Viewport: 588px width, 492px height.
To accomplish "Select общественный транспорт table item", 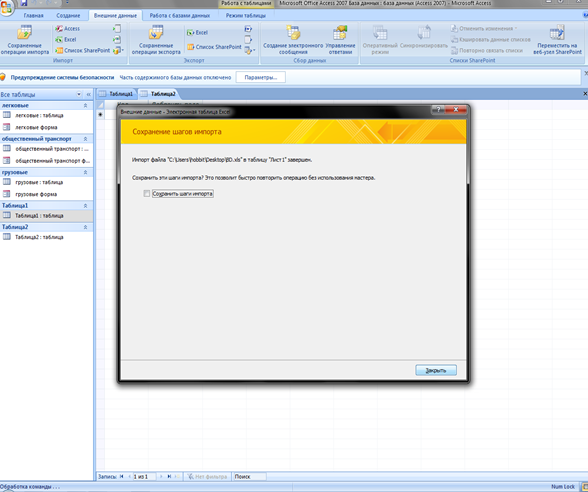I will point(46,149).
